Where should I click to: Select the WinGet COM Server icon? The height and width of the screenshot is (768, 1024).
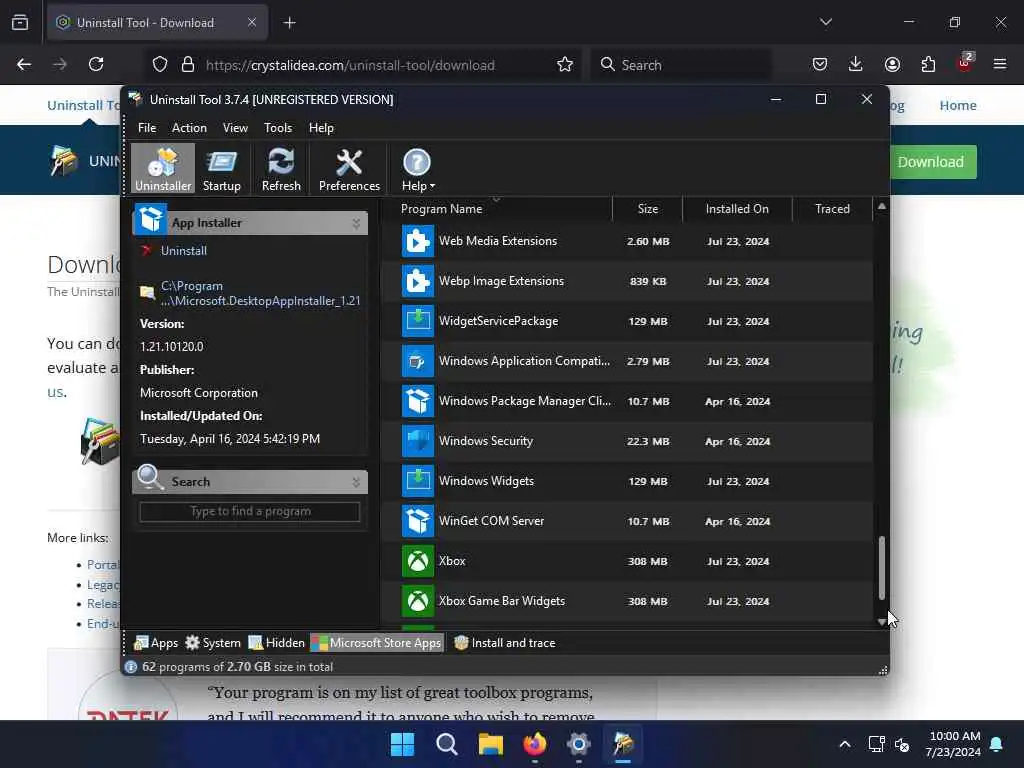418,521
